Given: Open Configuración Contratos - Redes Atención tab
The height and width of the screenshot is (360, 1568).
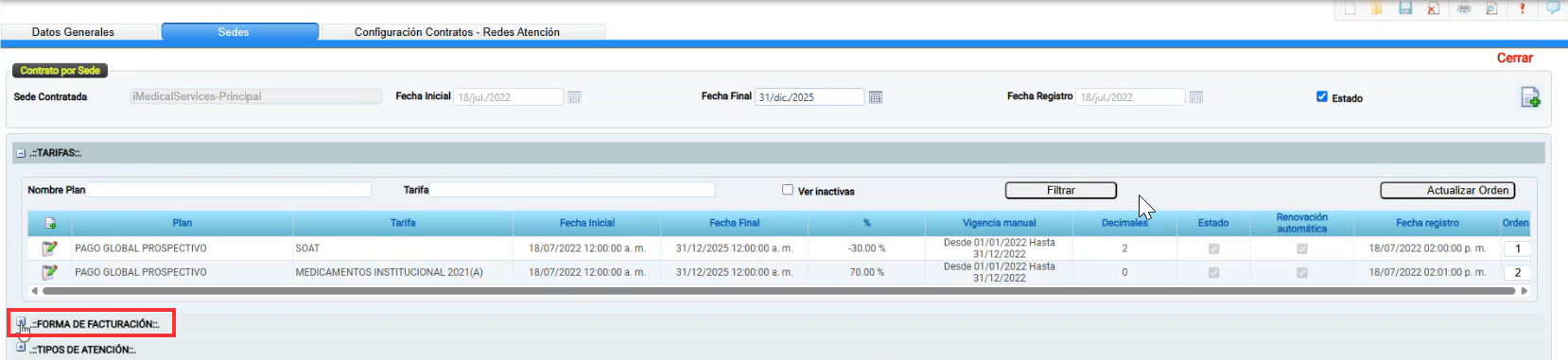Looking at the screenshot, I should click(x=462, y=32).
